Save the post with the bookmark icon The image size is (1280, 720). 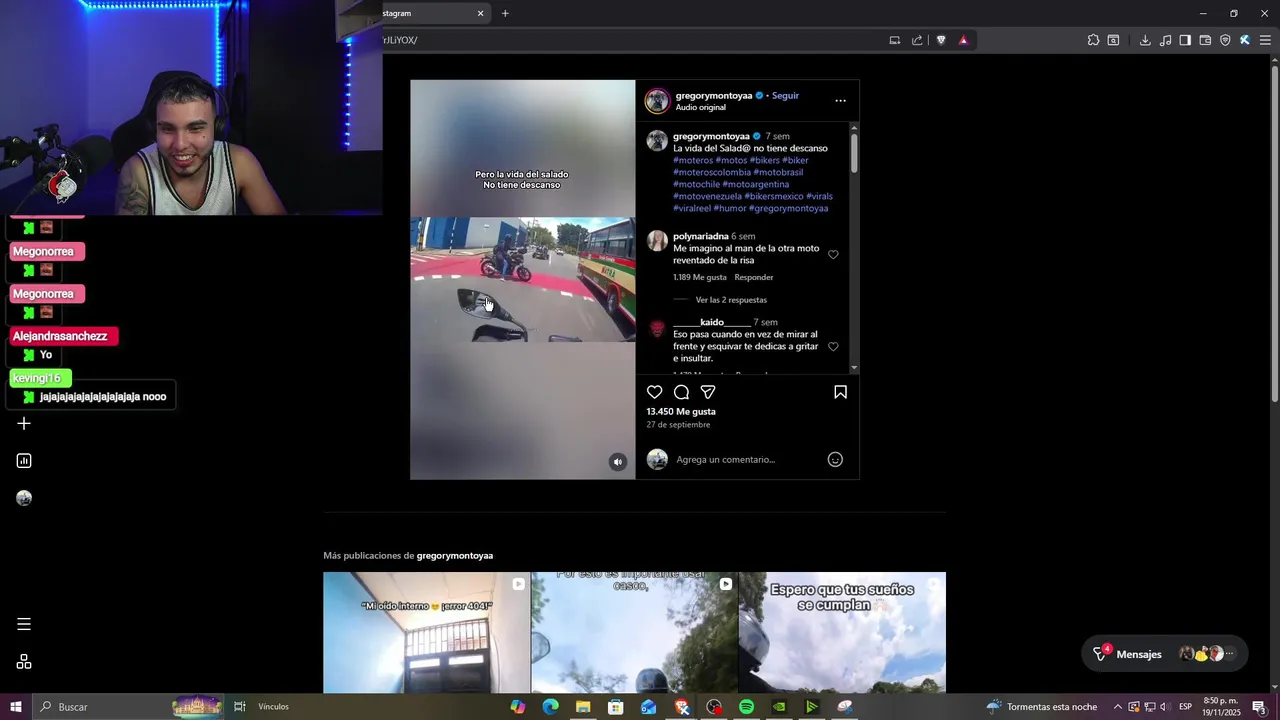tap(840, 392)
